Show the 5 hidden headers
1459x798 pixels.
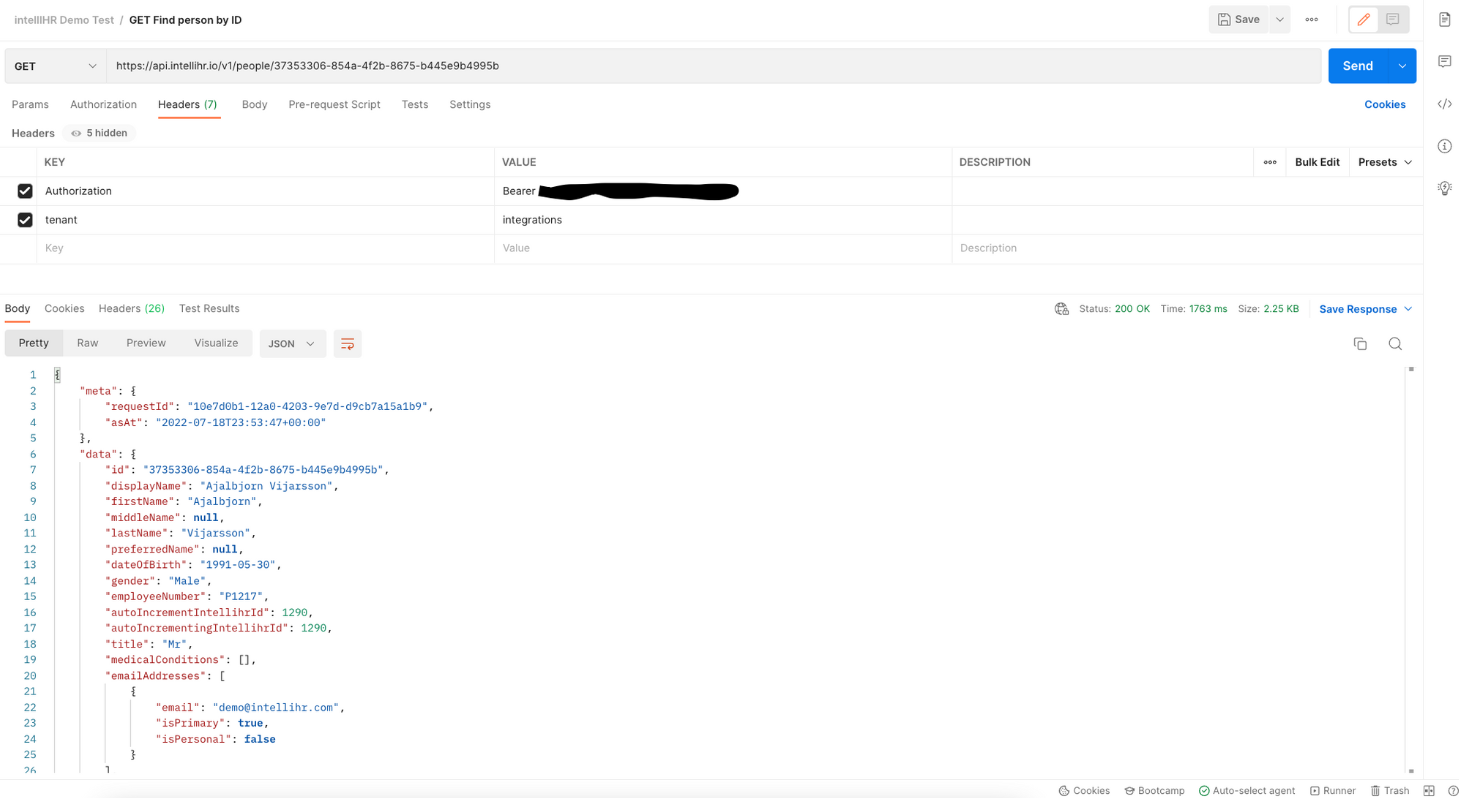point(99,133)
